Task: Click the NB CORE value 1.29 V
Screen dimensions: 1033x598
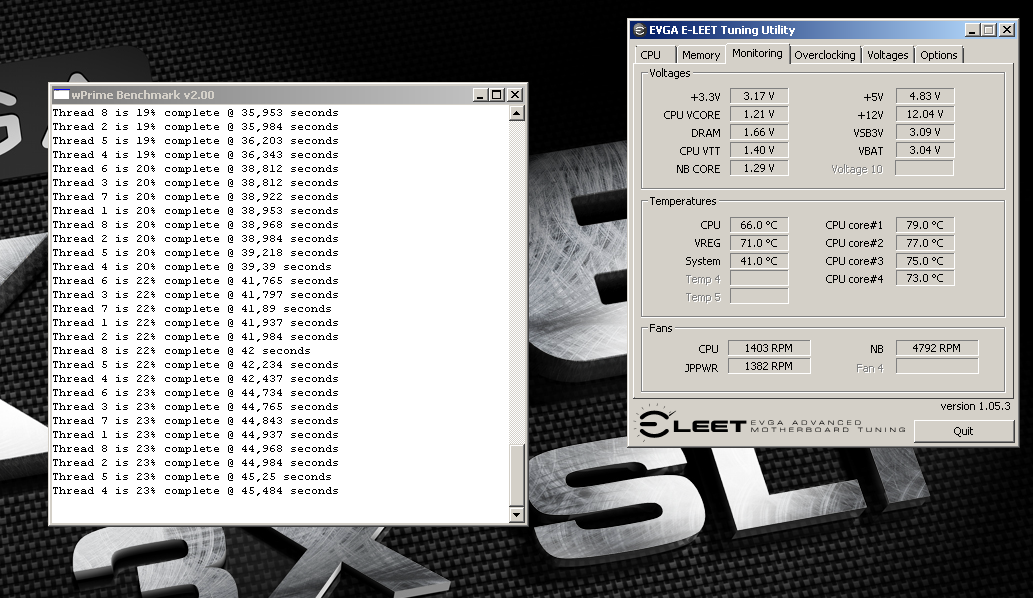Action: 759,169
